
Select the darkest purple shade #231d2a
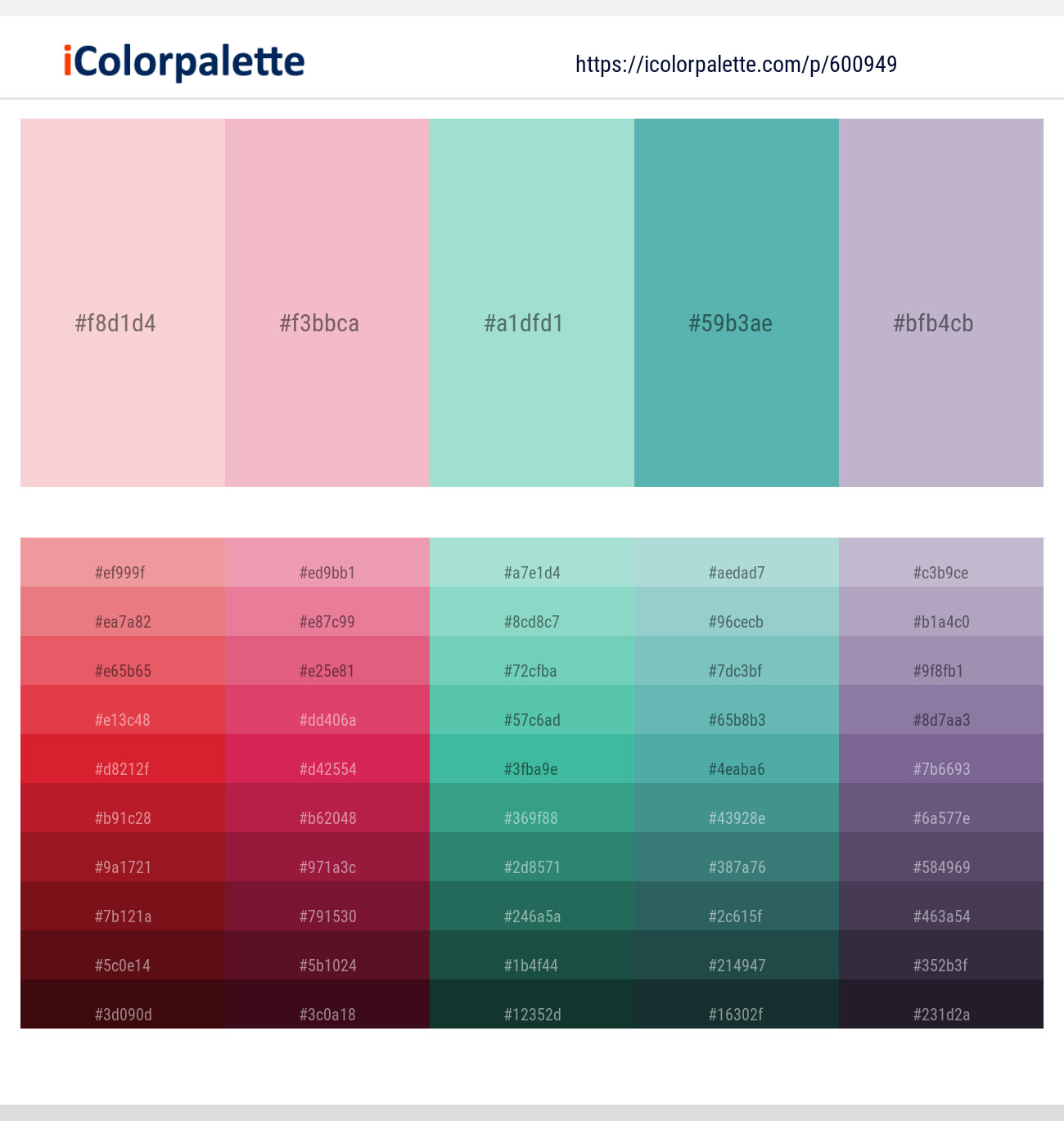click(940, 1015)
